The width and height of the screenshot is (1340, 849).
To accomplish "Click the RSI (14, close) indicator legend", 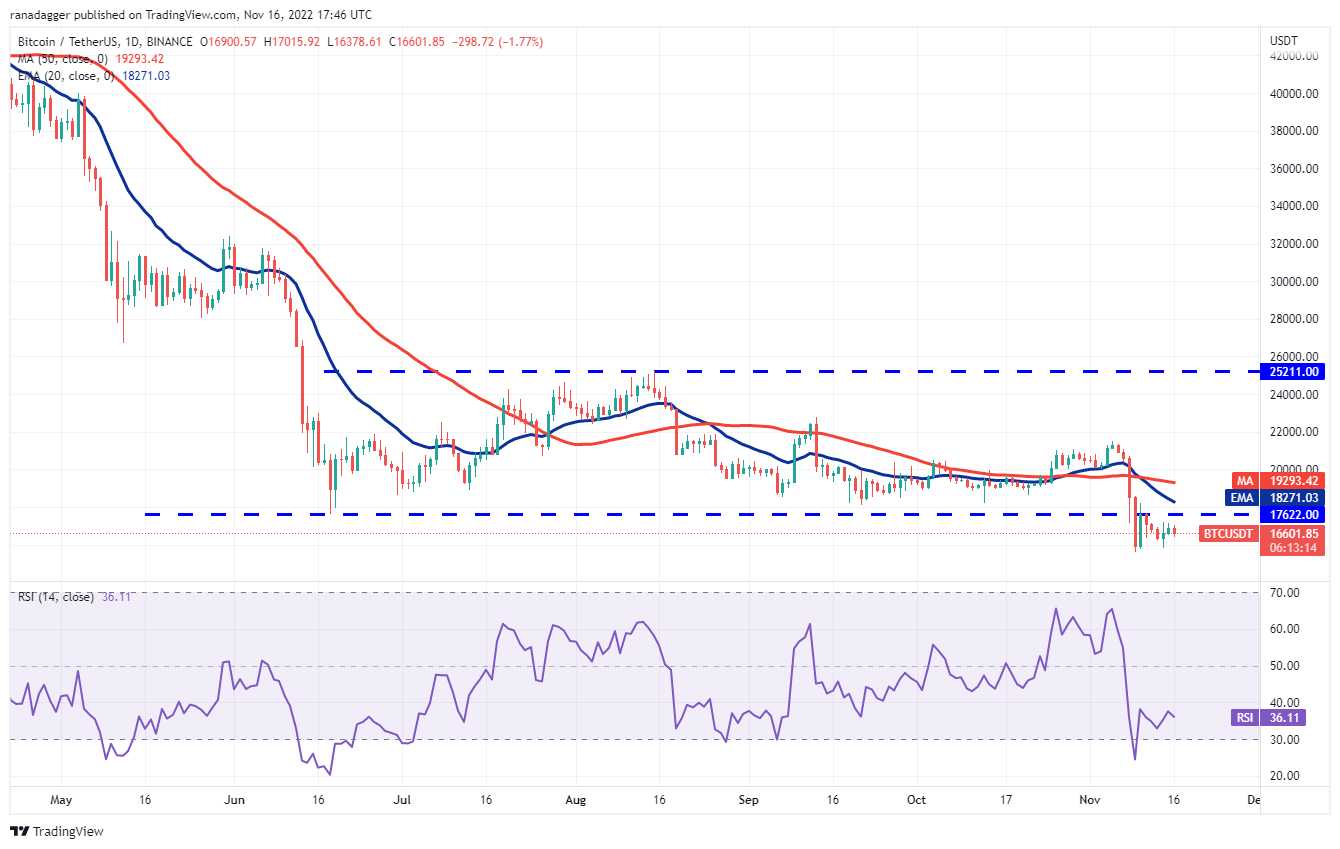I will pyautogui.click(x=55, y=597).
